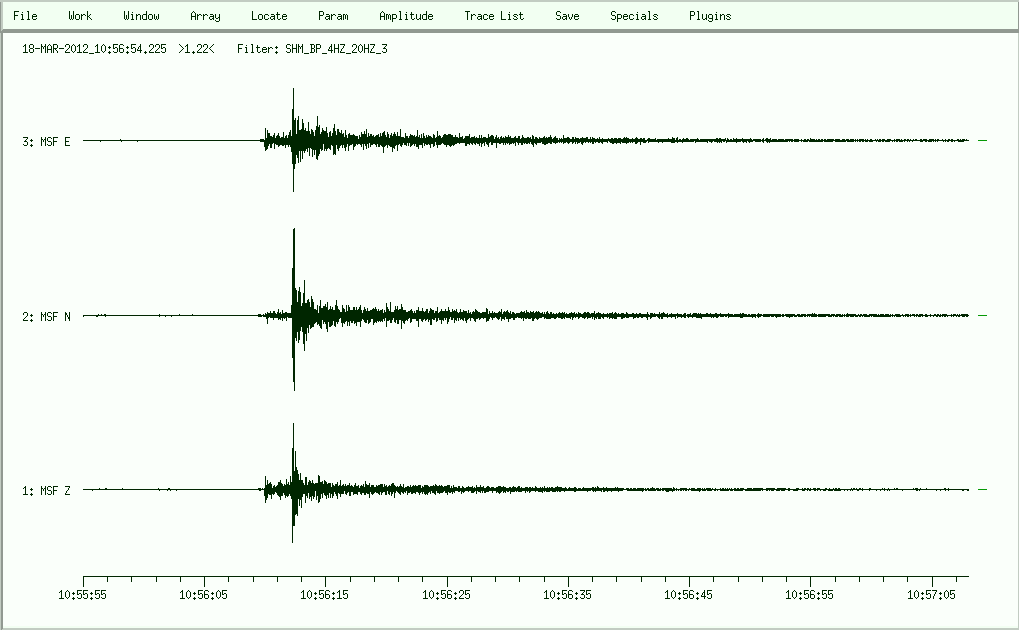Select the Param menu
The image size is (1019, 630).
pyautogui.click(x=333, y=16)
